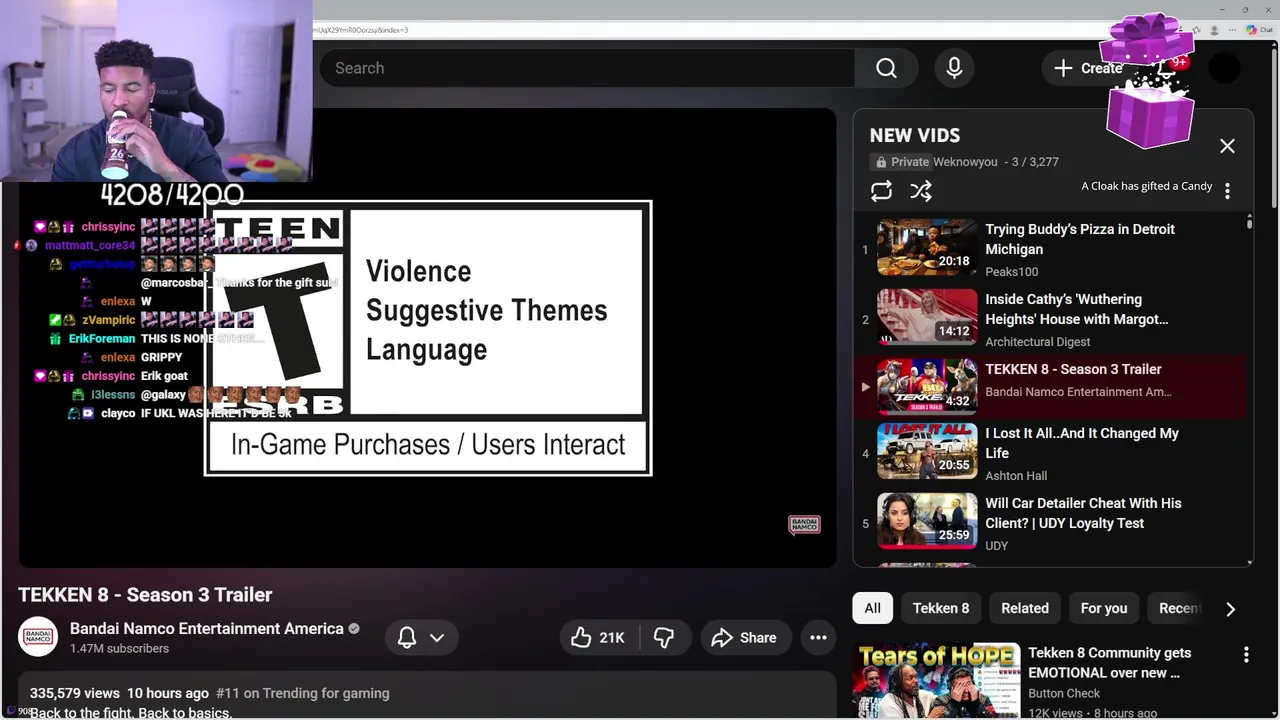
Task: Click the browser address bar URL
Action: click(x=360, y=30)
